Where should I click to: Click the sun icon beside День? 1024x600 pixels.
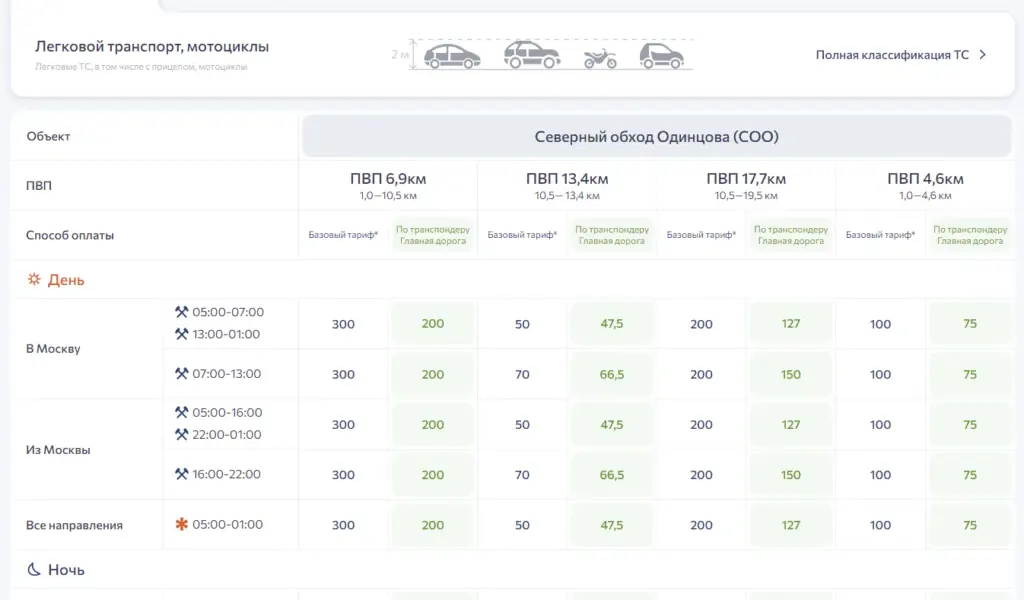[x=34, y=279]
